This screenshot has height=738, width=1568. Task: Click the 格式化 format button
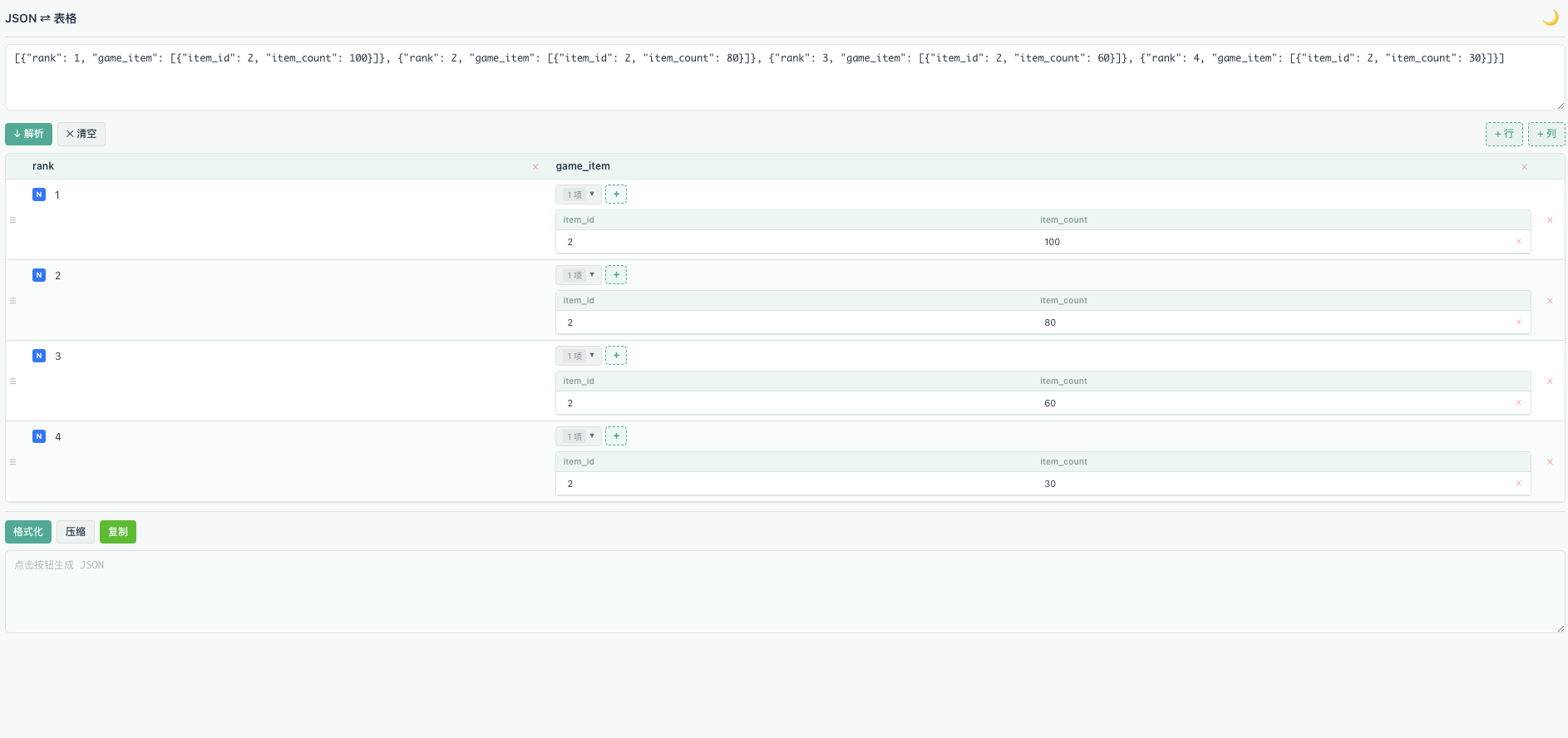click(x=28, y=532)
